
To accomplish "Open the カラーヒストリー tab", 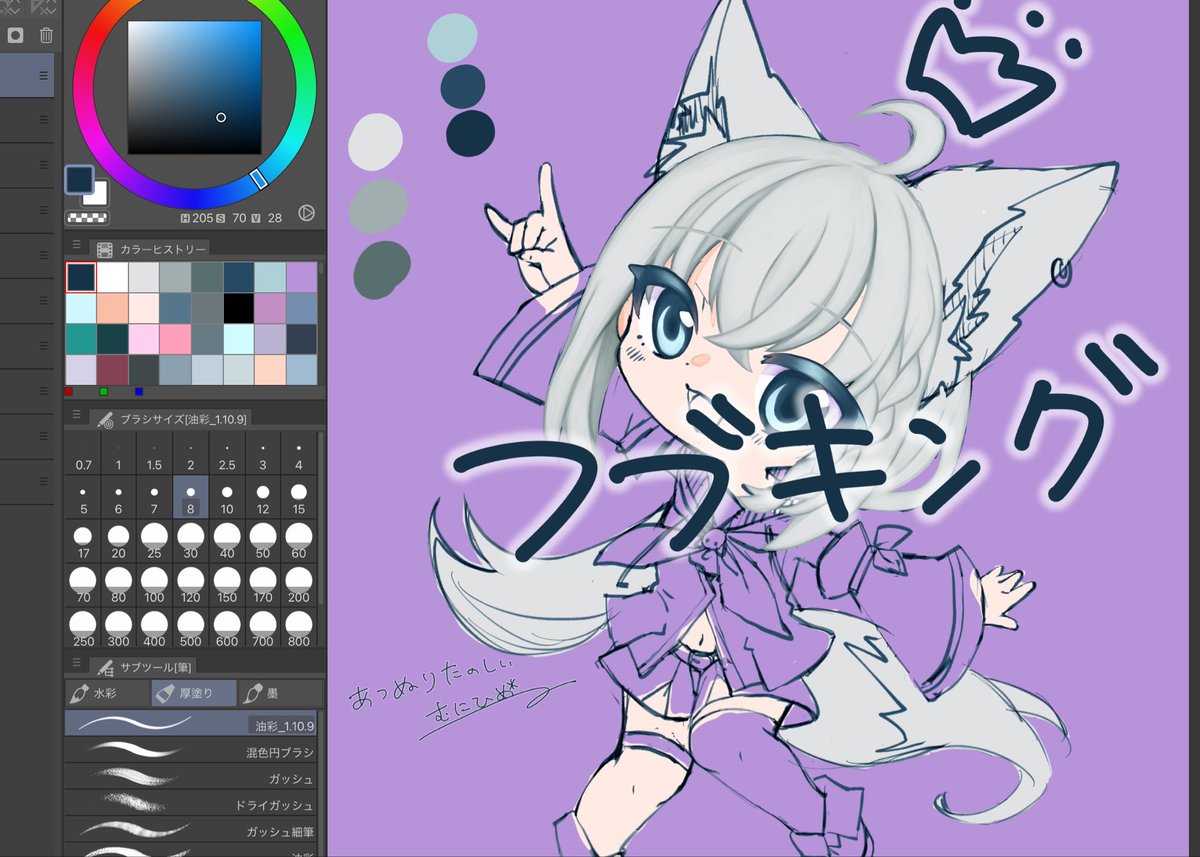I will click(150, 249).
